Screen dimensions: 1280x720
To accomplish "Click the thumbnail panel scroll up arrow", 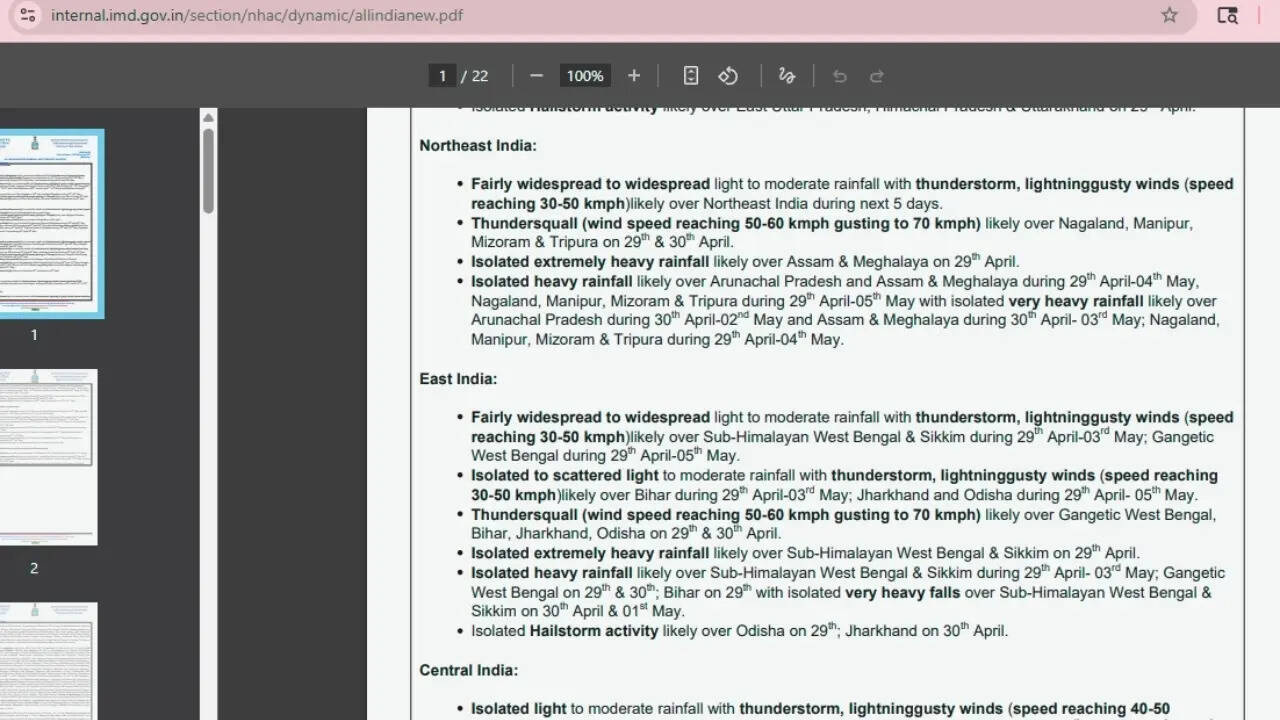I will [208, 117].
